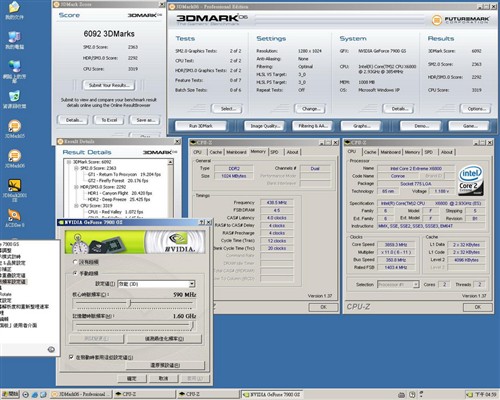
Task: Click the 3DMark06 Professional taskbar button
Action: pyautogui.click(x=81, y=394)
